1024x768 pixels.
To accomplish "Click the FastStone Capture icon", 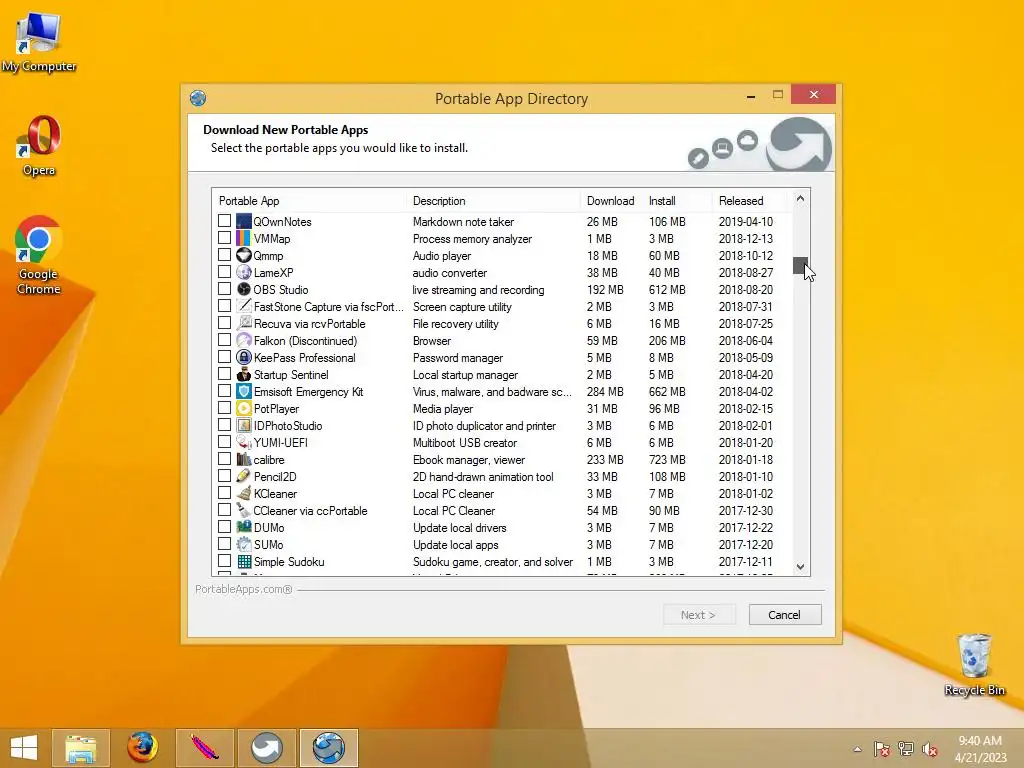I will coord(244,306).
